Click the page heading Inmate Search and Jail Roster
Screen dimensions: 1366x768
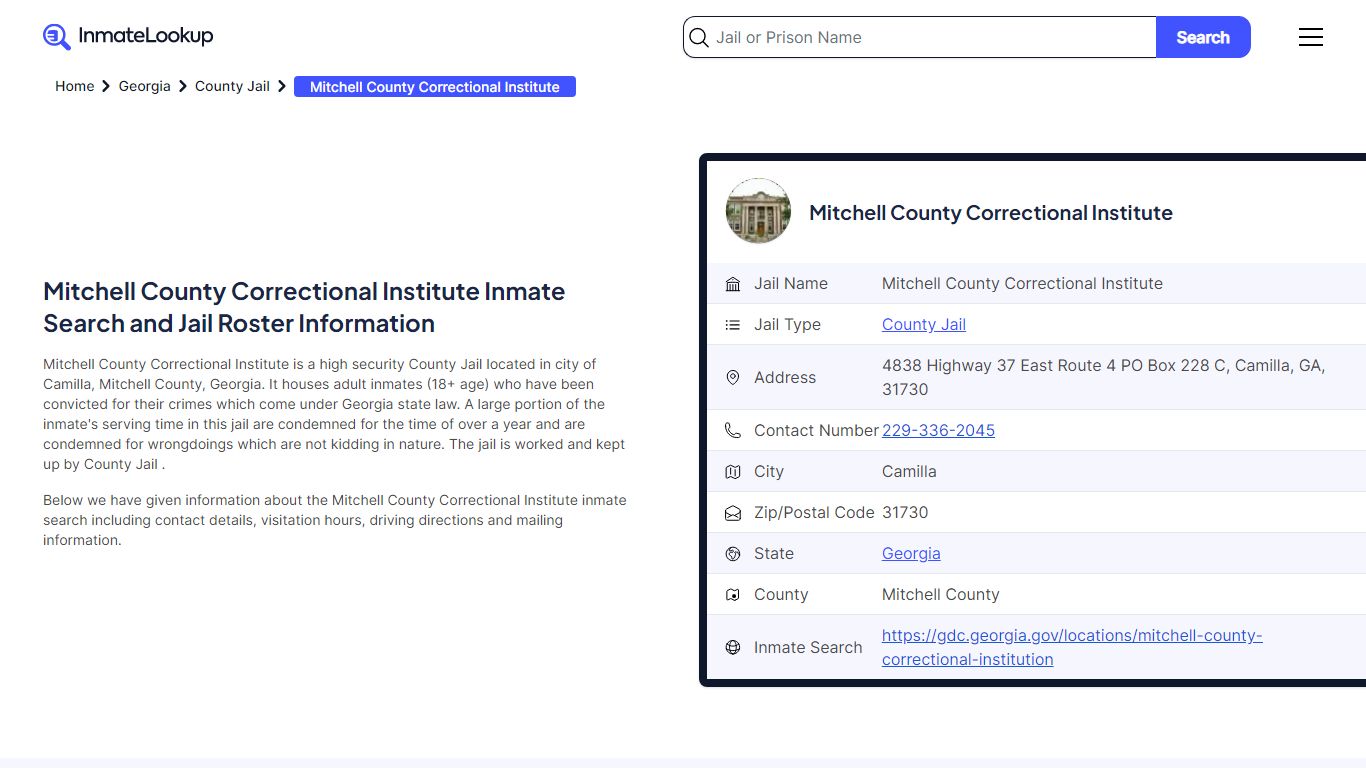point(304,307)
